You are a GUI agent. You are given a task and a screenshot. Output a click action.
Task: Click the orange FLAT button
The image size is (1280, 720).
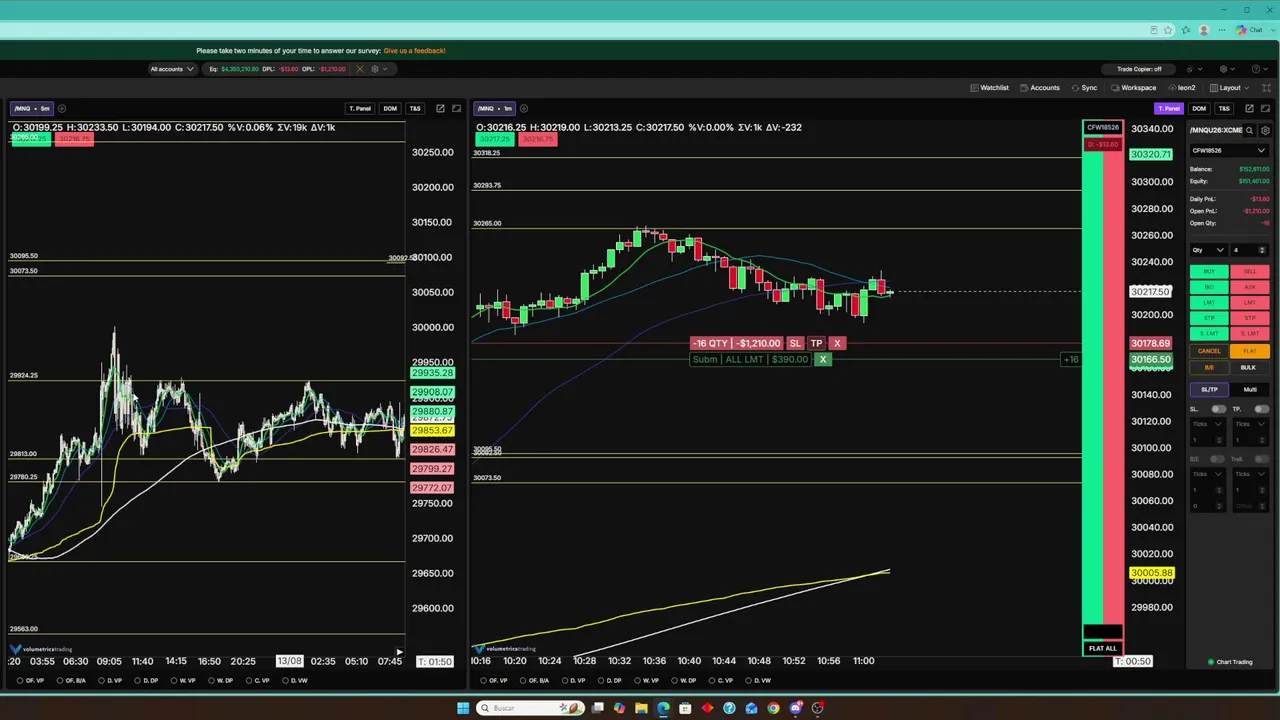coord(1250,351)
